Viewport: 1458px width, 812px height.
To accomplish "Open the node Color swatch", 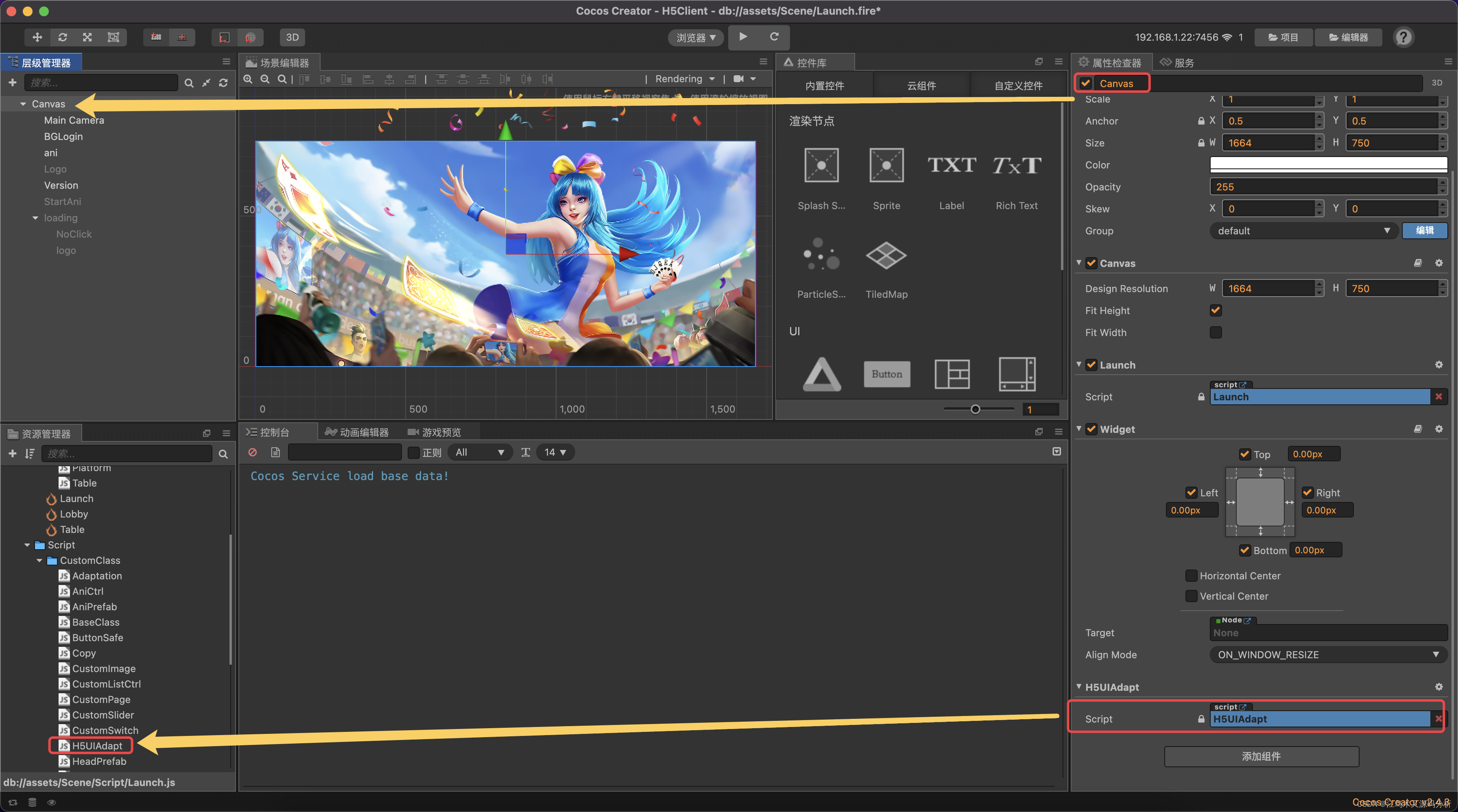I will [1328, 164].
